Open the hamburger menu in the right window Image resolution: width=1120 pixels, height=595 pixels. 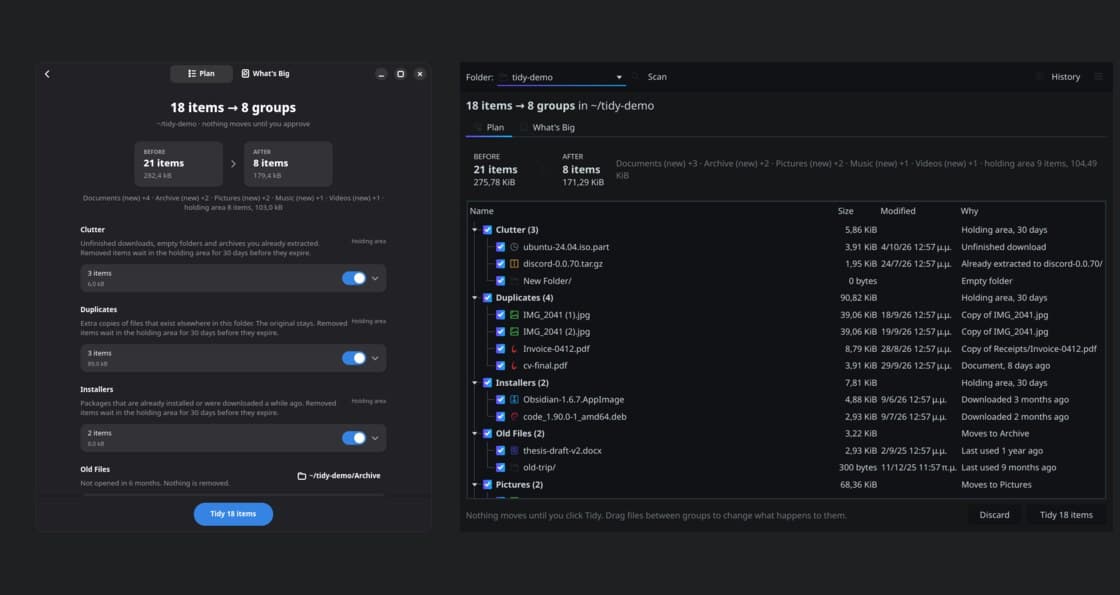1099,76
